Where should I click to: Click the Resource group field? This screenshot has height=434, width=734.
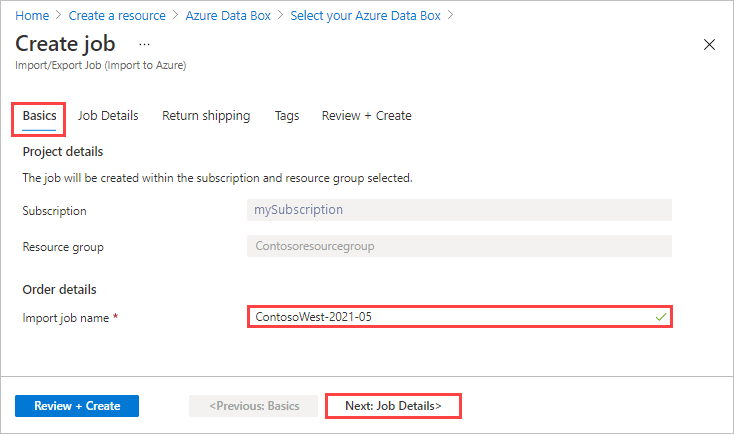coord(459,246)
